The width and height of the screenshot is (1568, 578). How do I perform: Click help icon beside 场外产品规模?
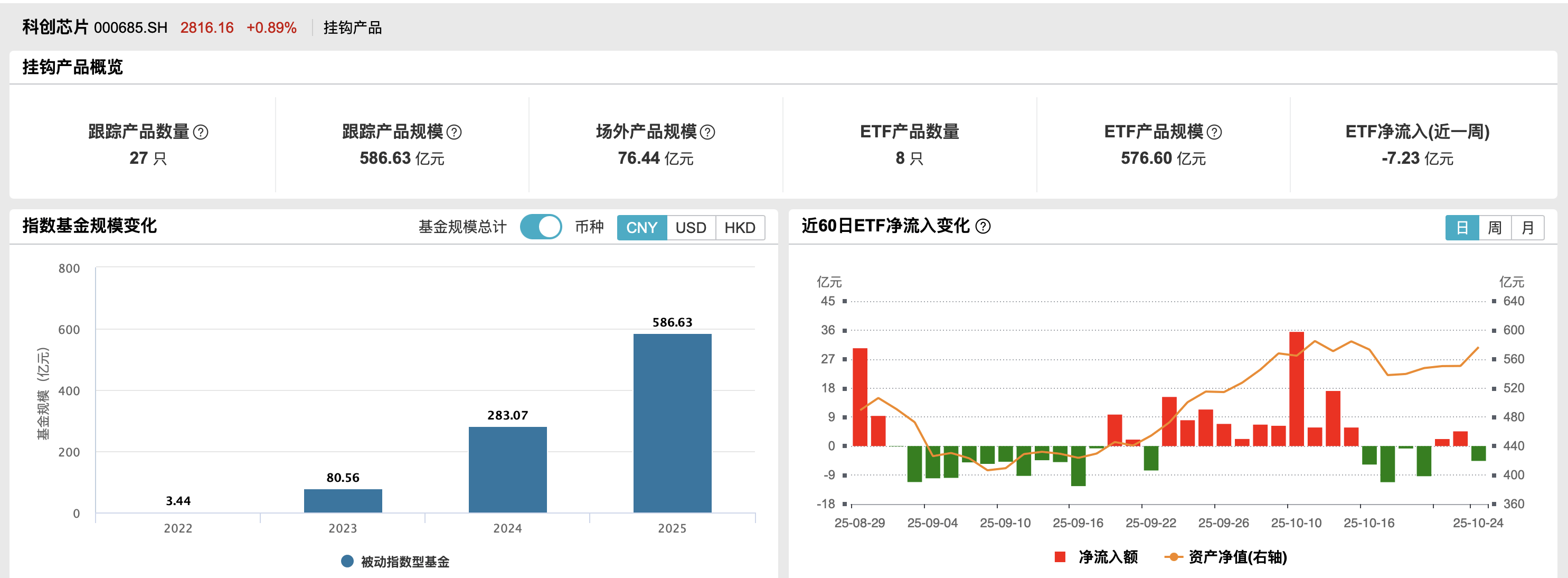[707, 132]
